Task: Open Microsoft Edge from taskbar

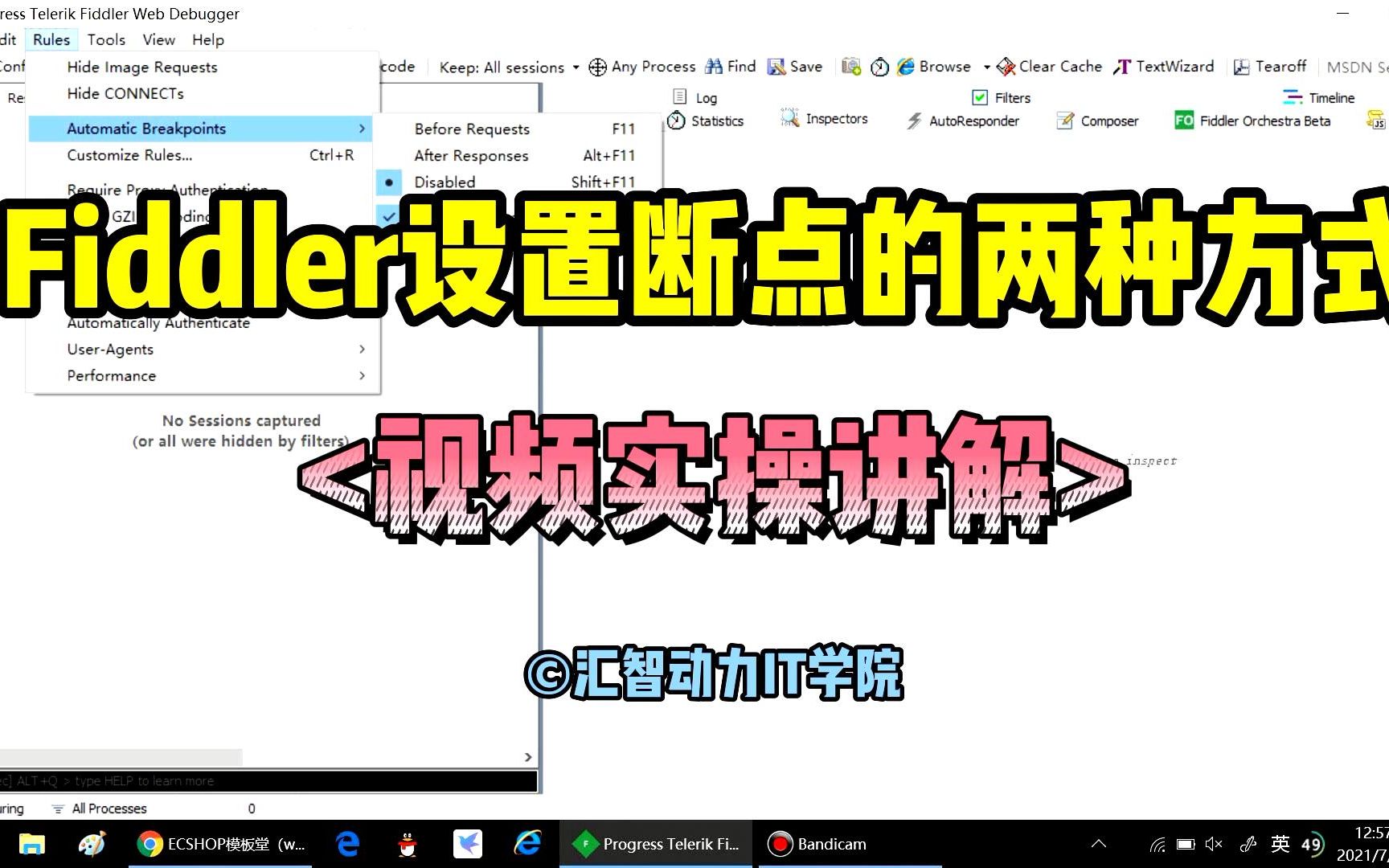Action: (x=347, y=844)
